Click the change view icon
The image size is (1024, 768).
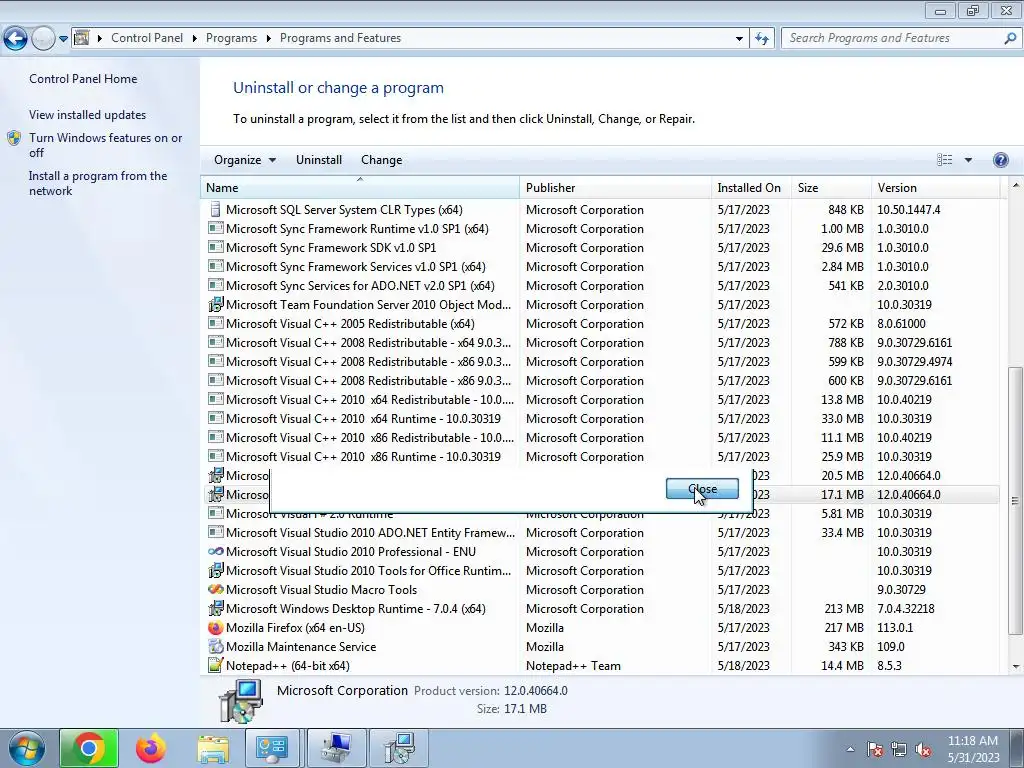click(x=944, y=160)
